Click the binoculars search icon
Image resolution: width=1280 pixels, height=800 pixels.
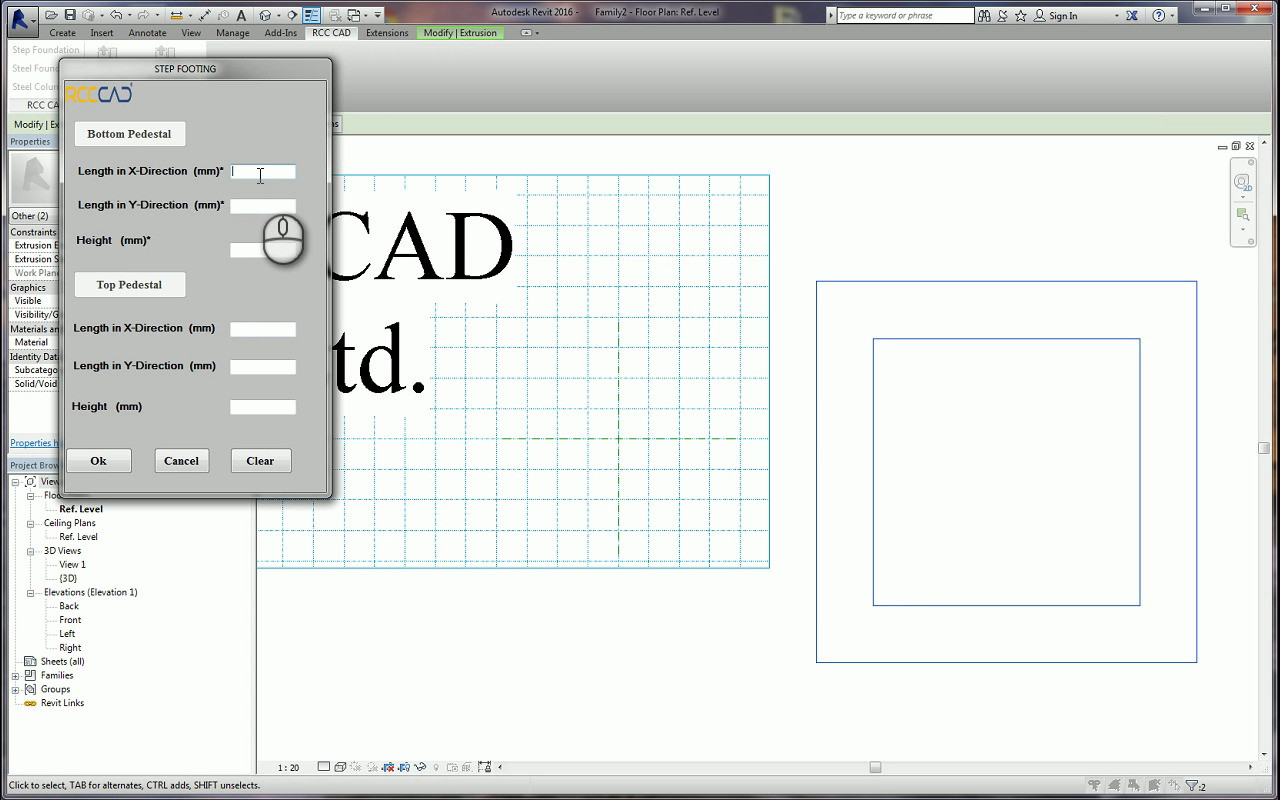[x=985, y=15]
